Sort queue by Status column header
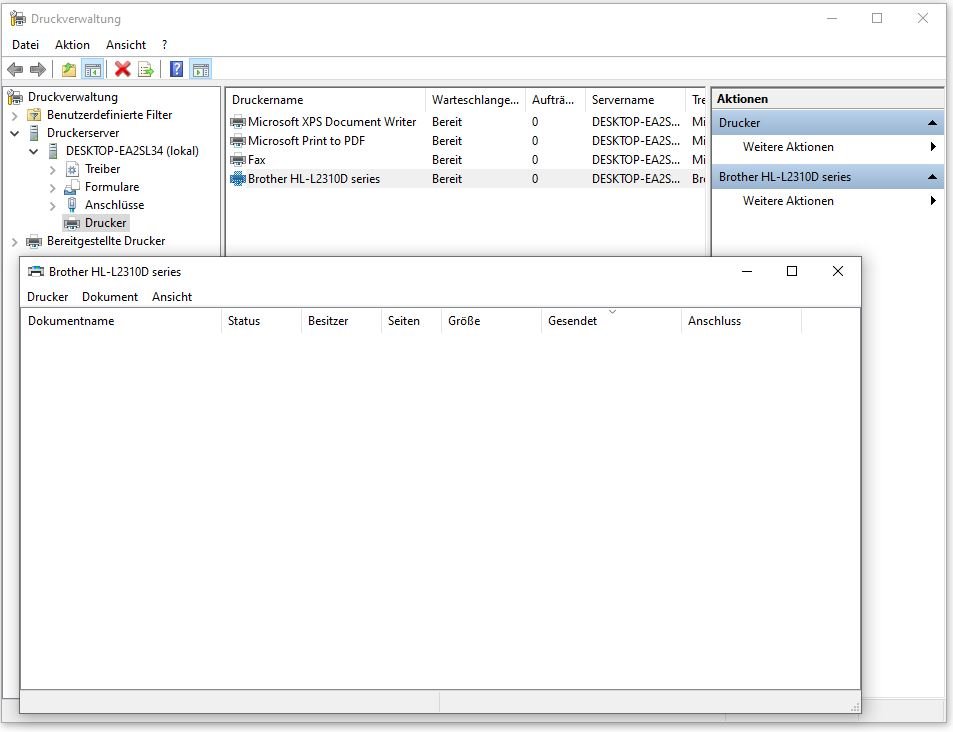 [261, 321]
